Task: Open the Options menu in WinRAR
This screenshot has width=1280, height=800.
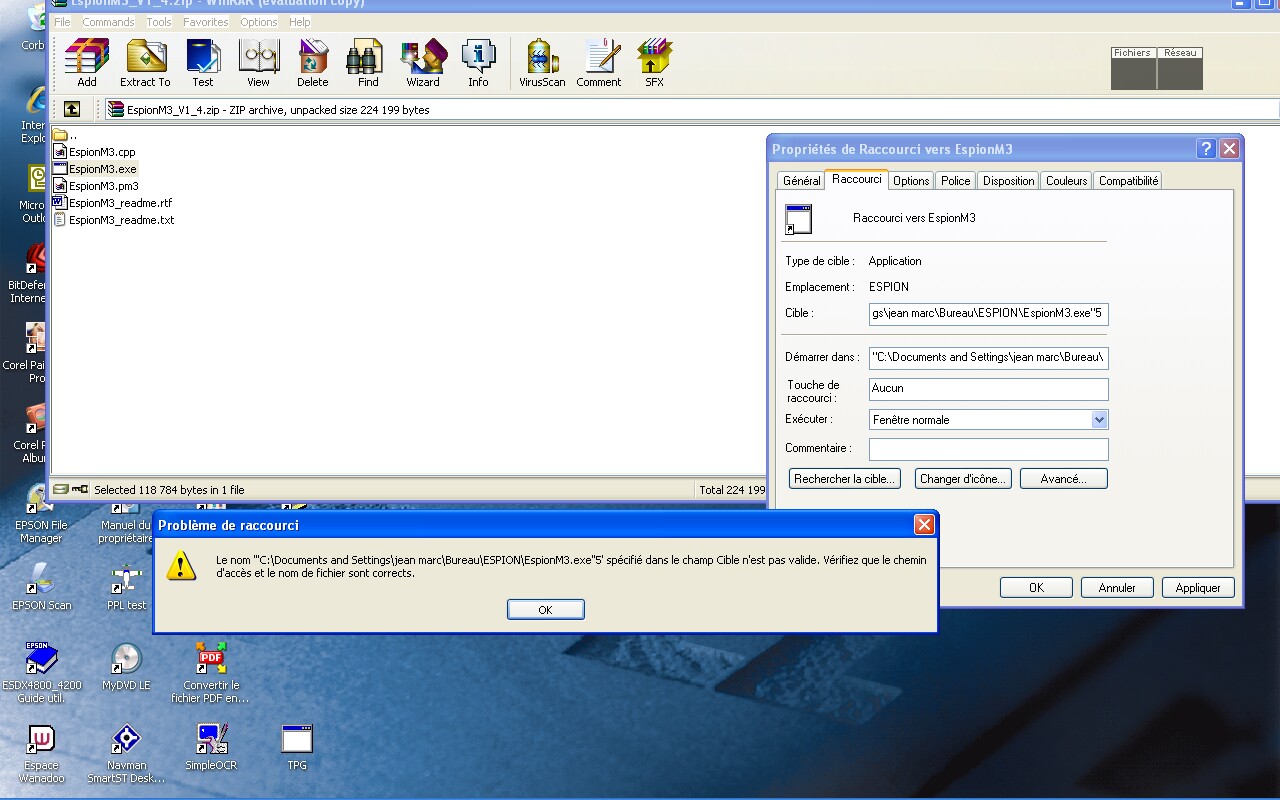Action: point(259,22)
